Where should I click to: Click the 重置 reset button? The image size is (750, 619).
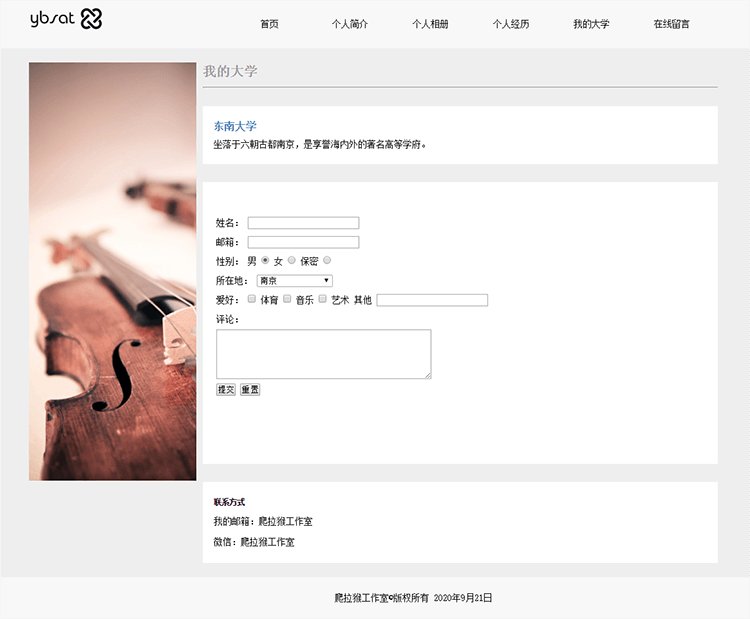click(250, 389)
